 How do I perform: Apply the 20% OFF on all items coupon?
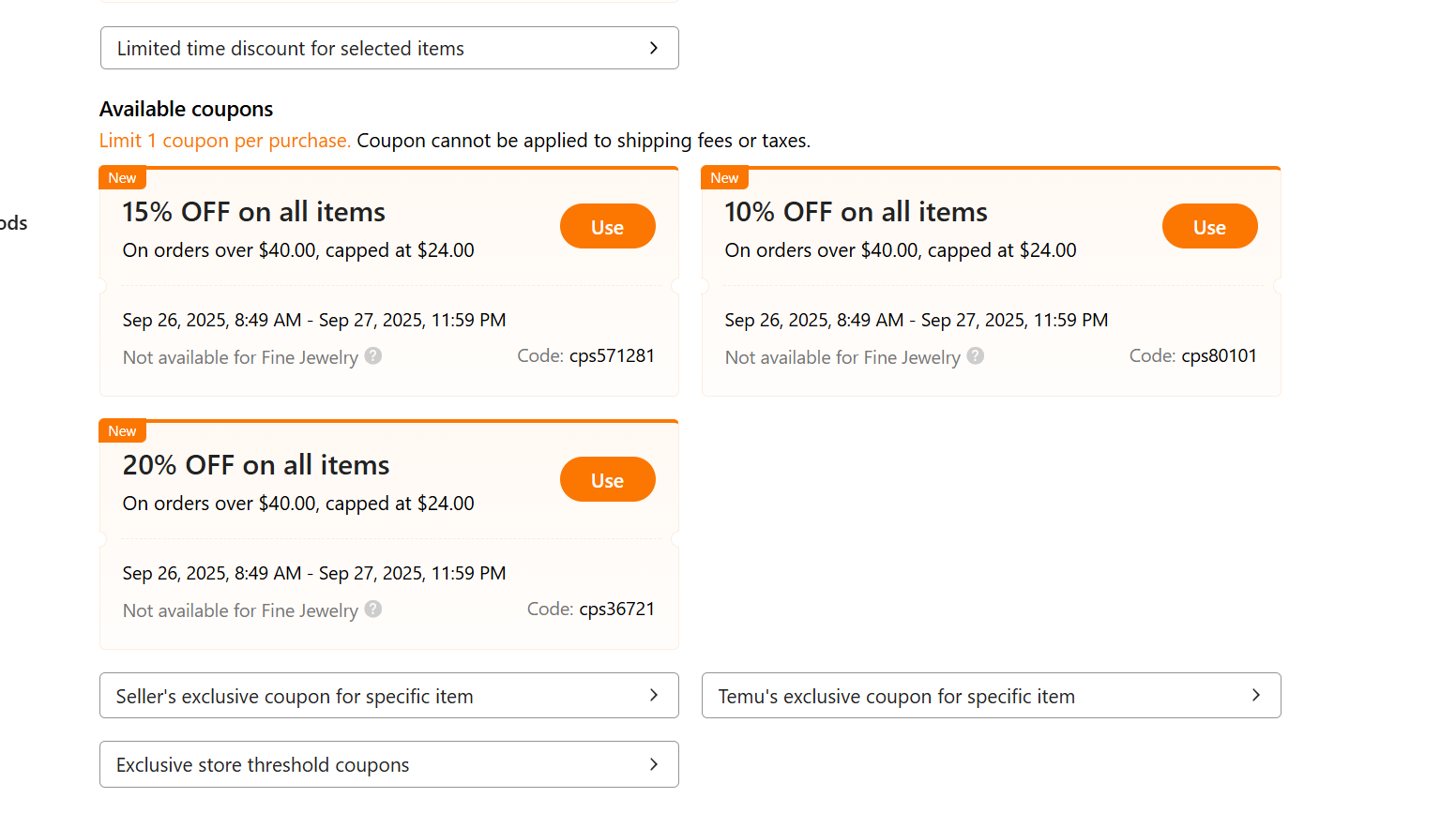607,480
